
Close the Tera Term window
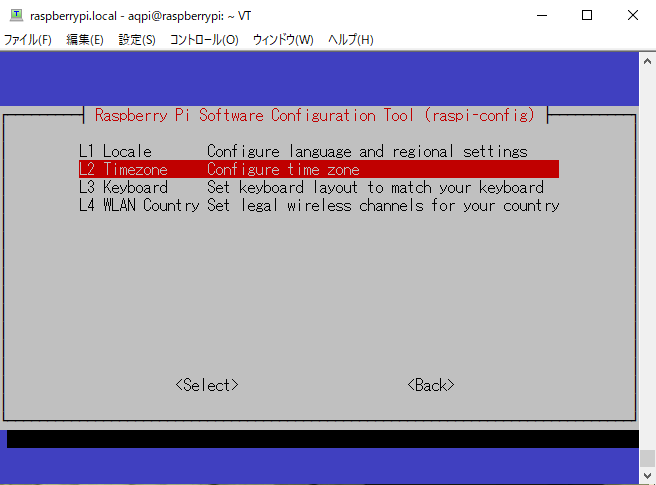pos(633,15)
